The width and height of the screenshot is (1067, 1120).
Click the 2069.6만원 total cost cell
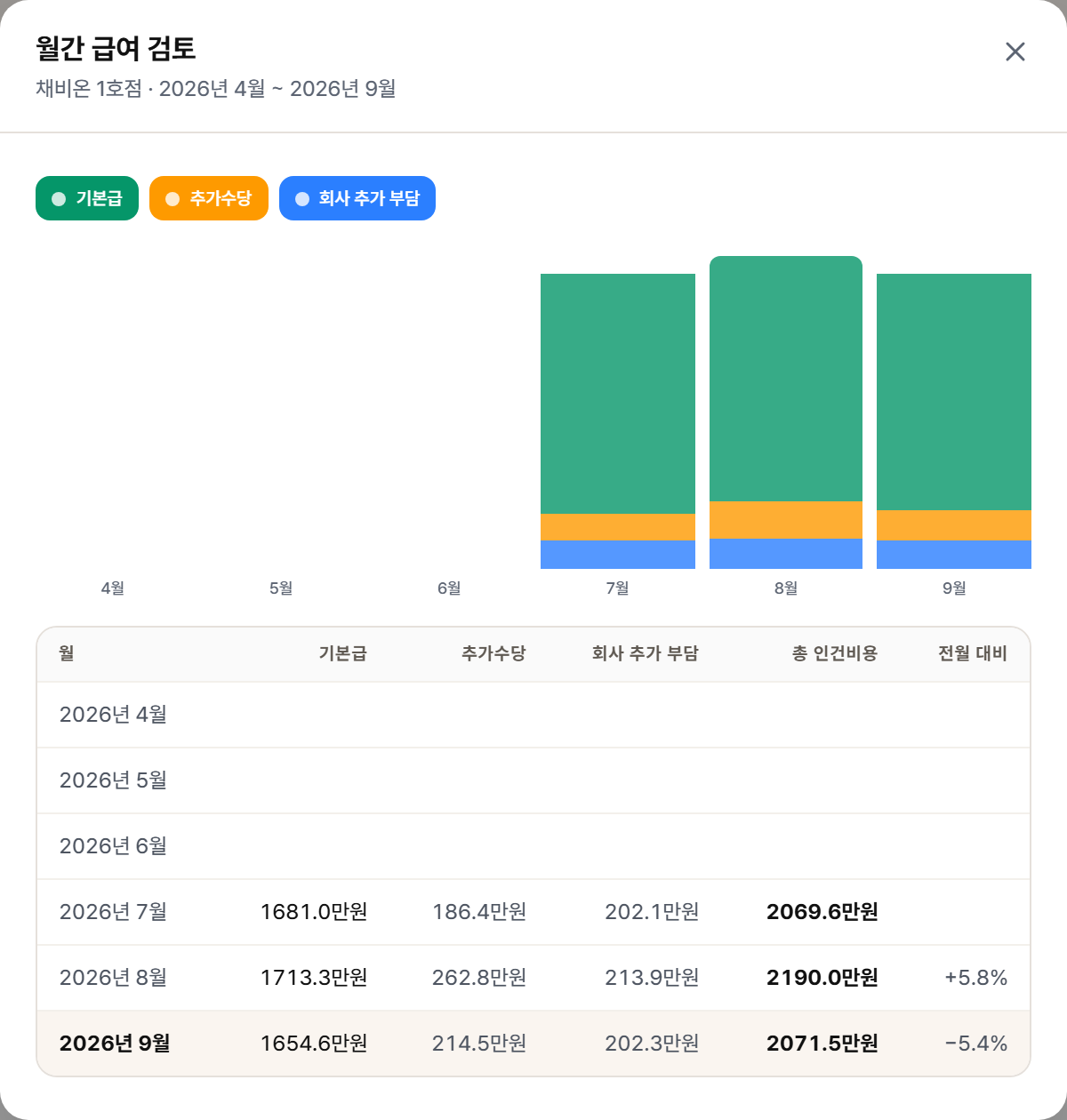click(822, 912)
